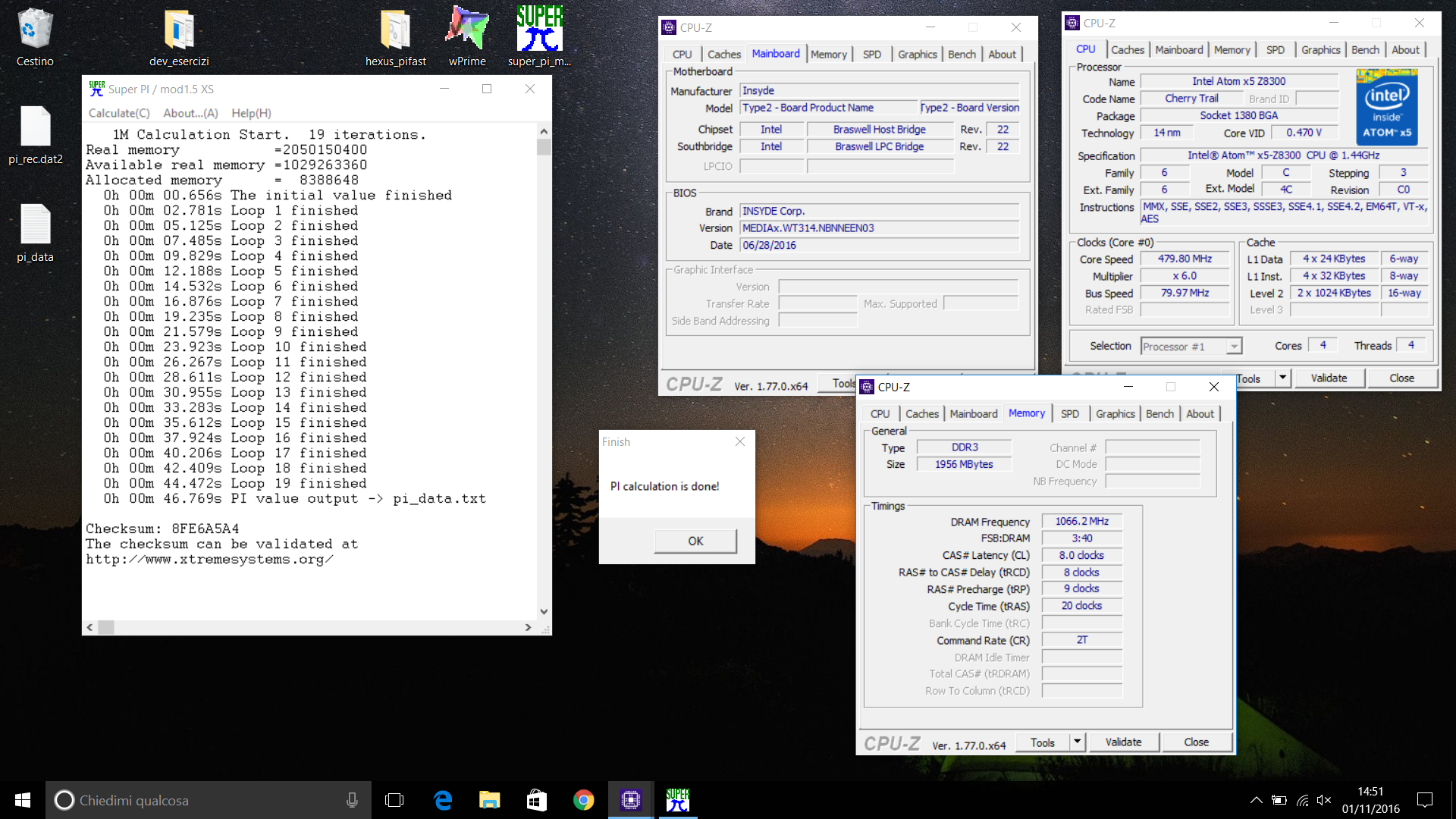Image resolution: width=1456 pixels, height=819 pixels.
Task: Open About tab in Memory CPU-Z window
Action: coord(1200,414)
